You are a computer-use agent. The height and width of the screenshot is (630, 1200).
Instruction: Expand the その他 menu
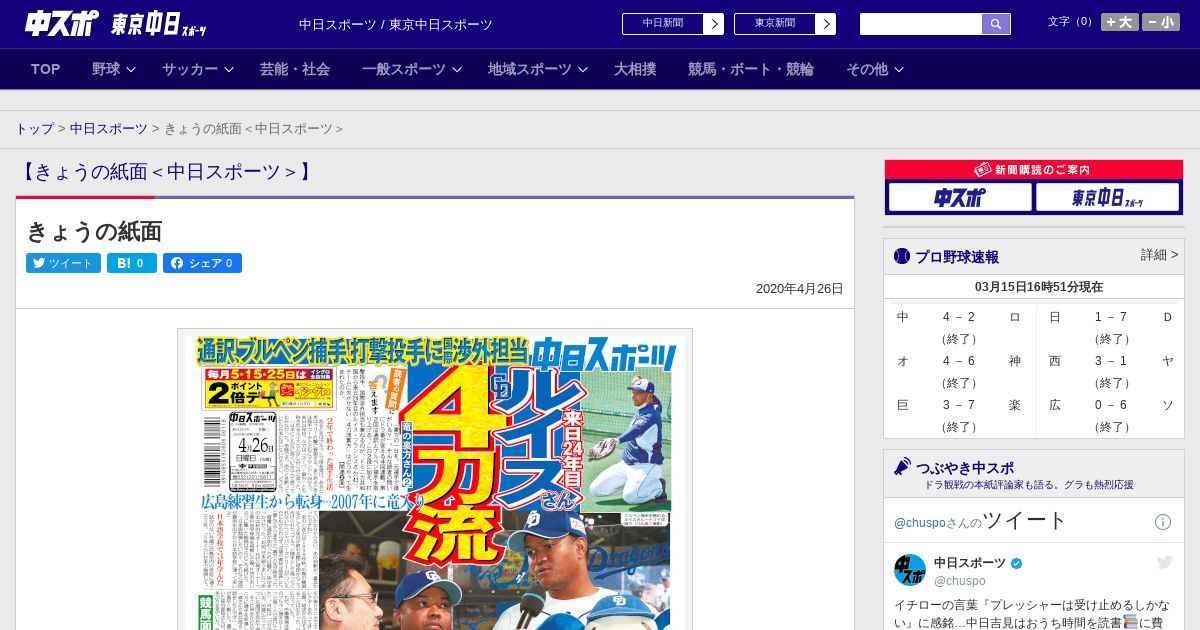[875, 69]
